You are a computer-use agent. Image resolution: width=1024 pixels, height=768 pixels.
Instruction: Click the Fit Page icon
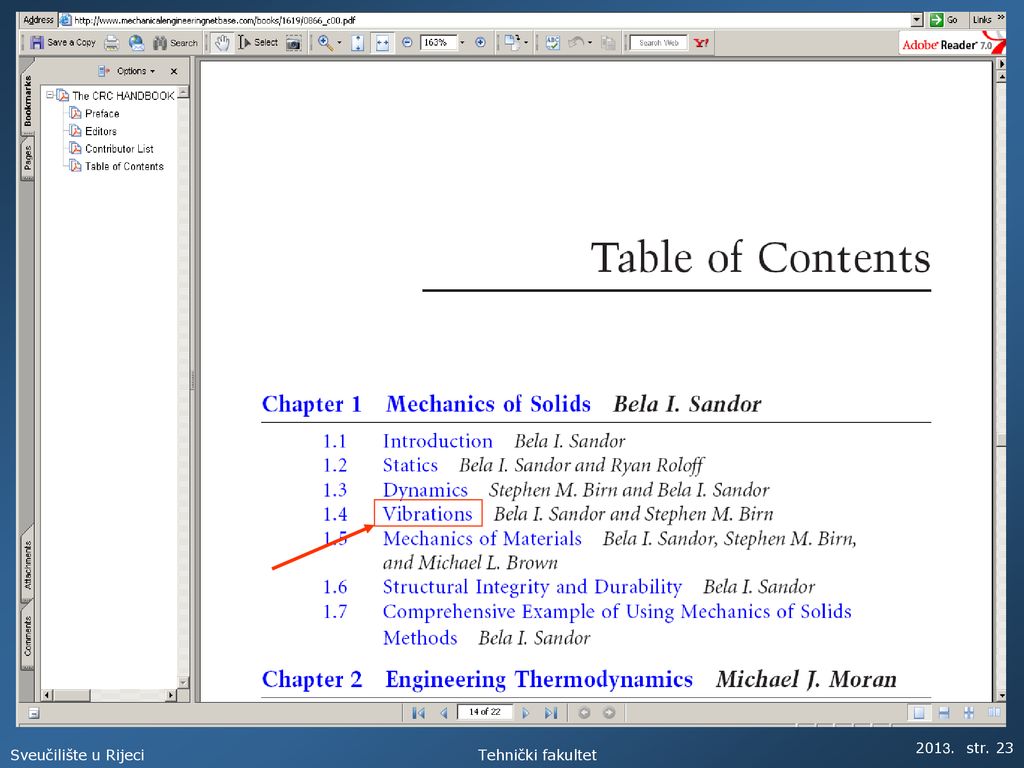(357, 43)
